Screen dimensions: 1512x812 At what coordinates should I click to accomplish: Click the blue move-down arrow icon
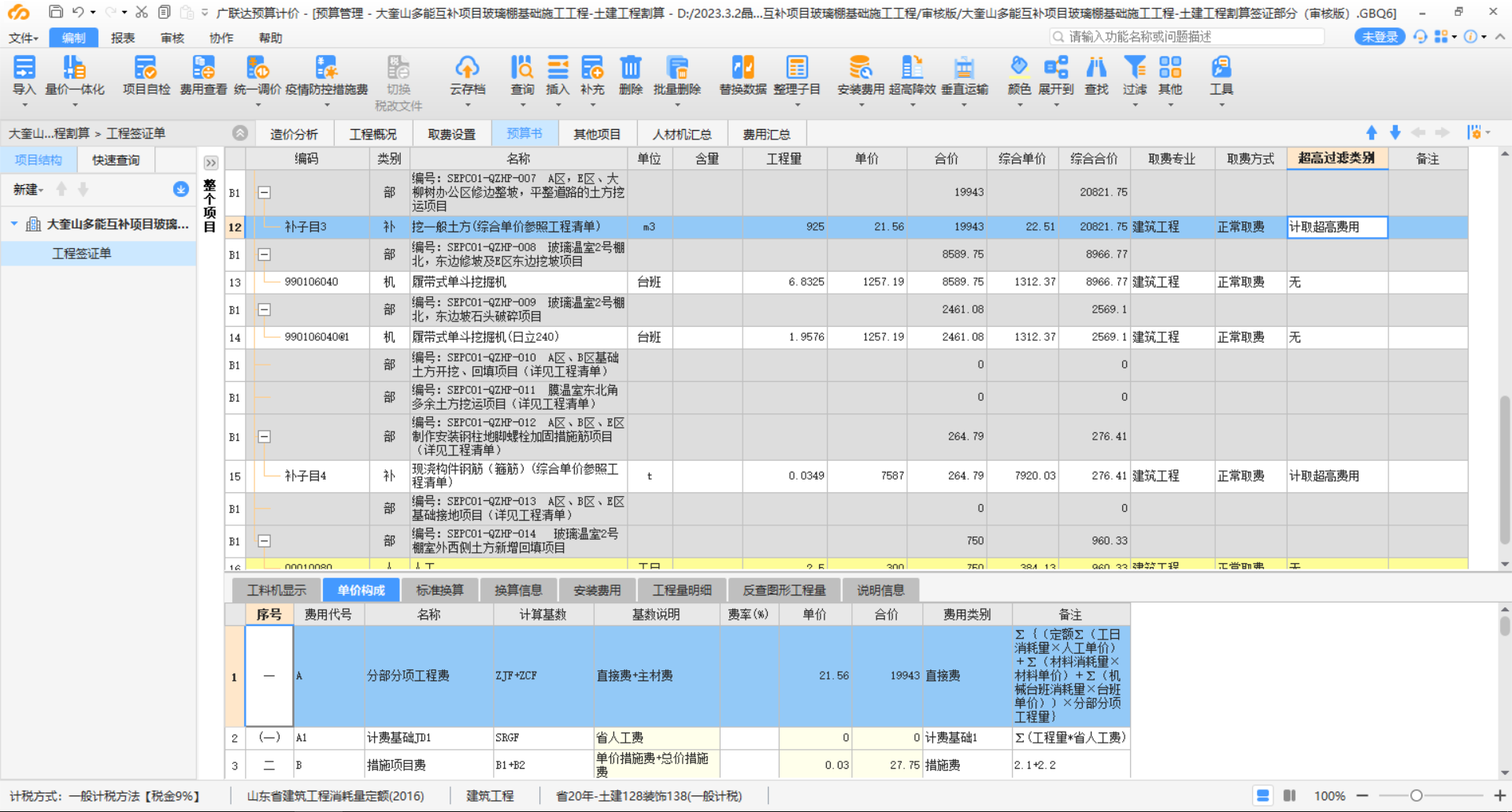[x=1395, y=132]
